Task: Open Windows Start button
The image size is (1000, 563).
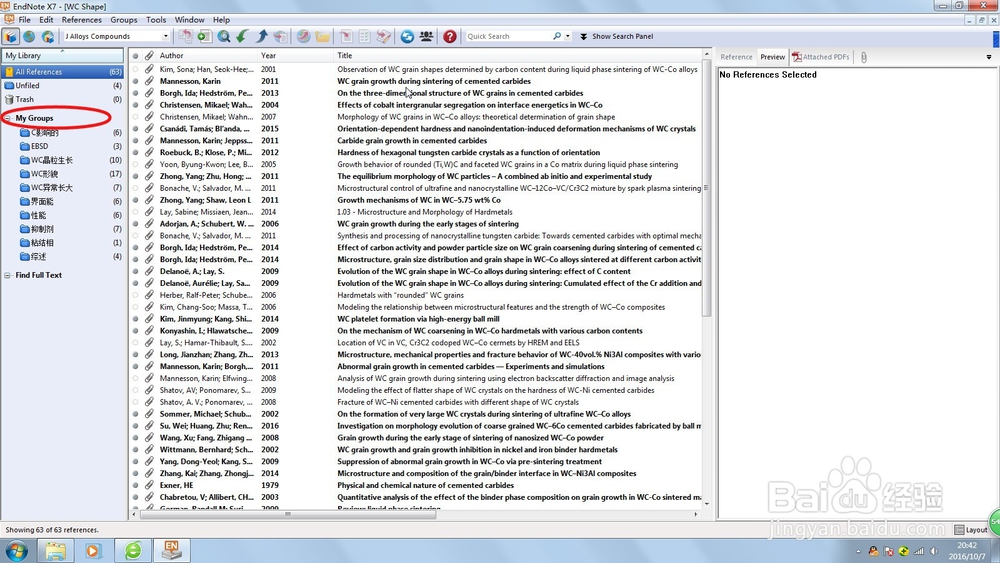Action: (17, 550)
